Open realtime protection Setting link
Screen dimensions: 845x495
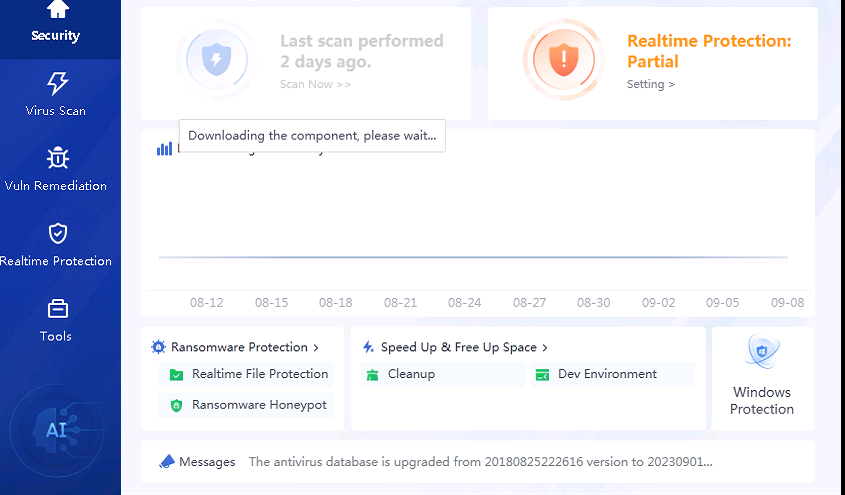point(650,84)
